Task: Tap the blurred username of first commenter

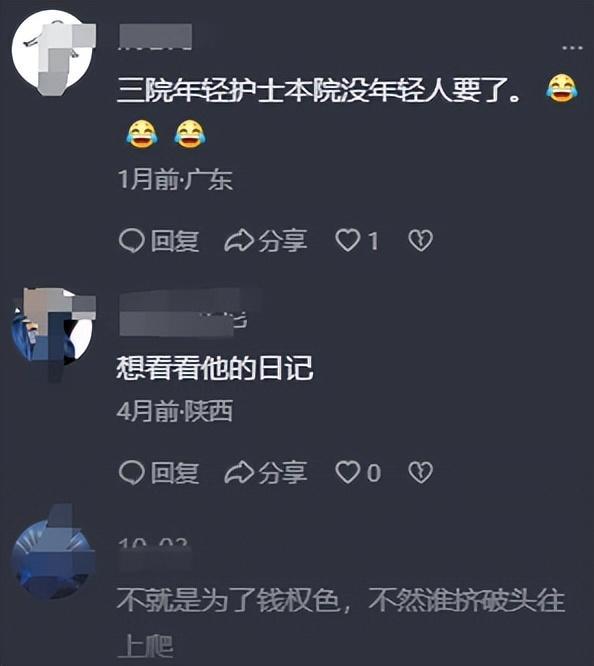Action: (155, 37)
